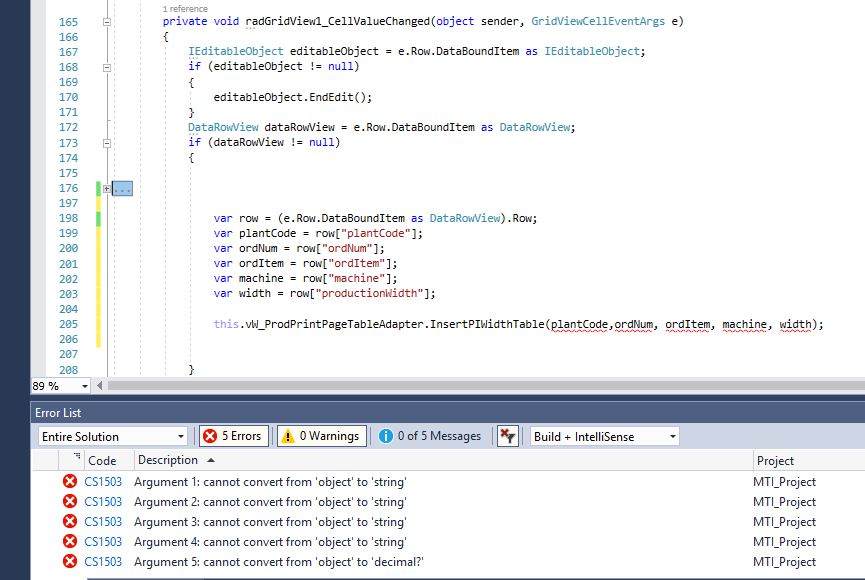Open the 89 % zoom dropdown
The width and height of the screenshot is (865, 580).
84,386
